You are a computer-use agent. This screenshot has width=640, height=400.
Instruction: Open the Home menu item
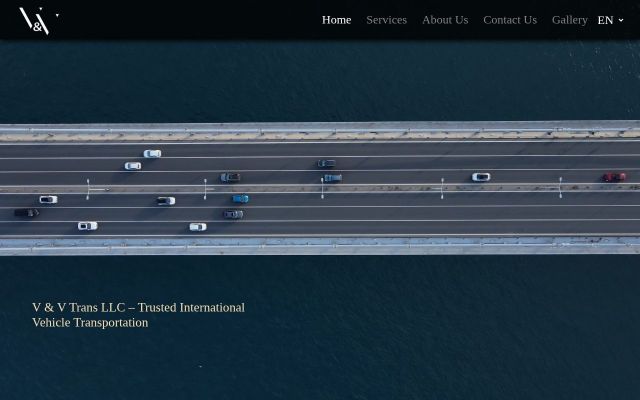point(336,20)
